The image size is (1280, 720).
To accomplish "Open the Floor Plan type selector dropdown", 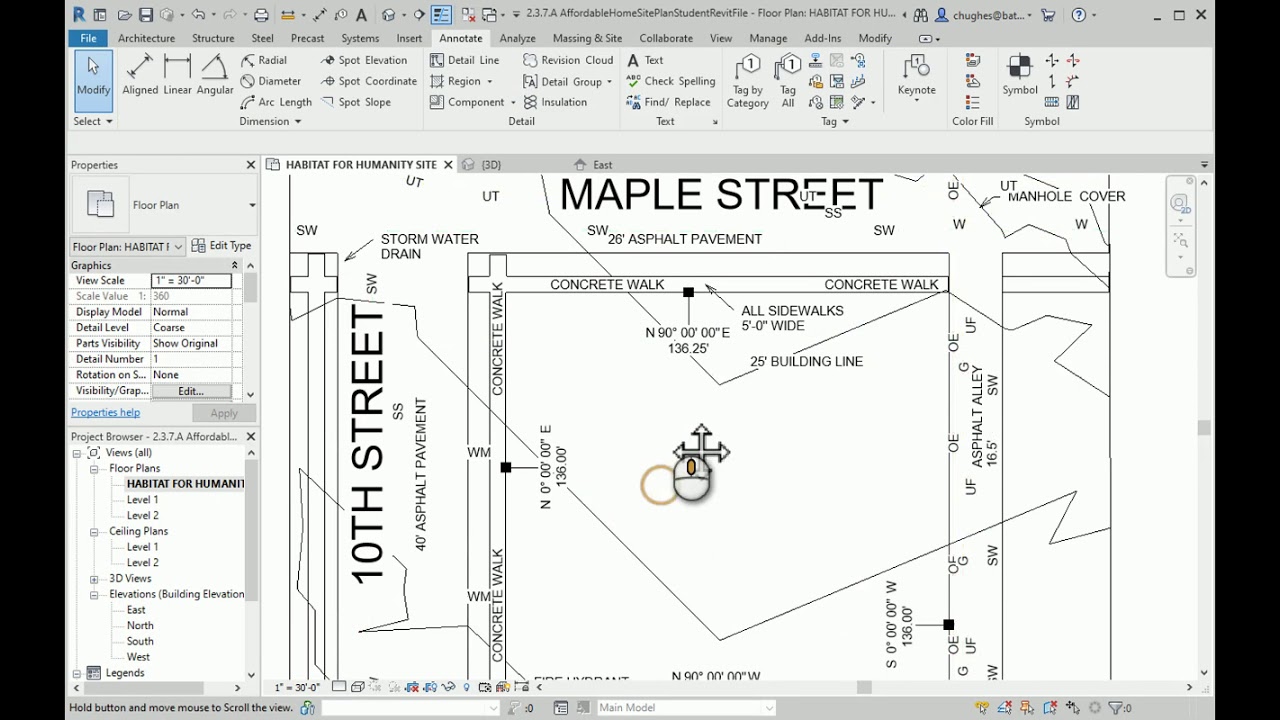I will 252,205.
